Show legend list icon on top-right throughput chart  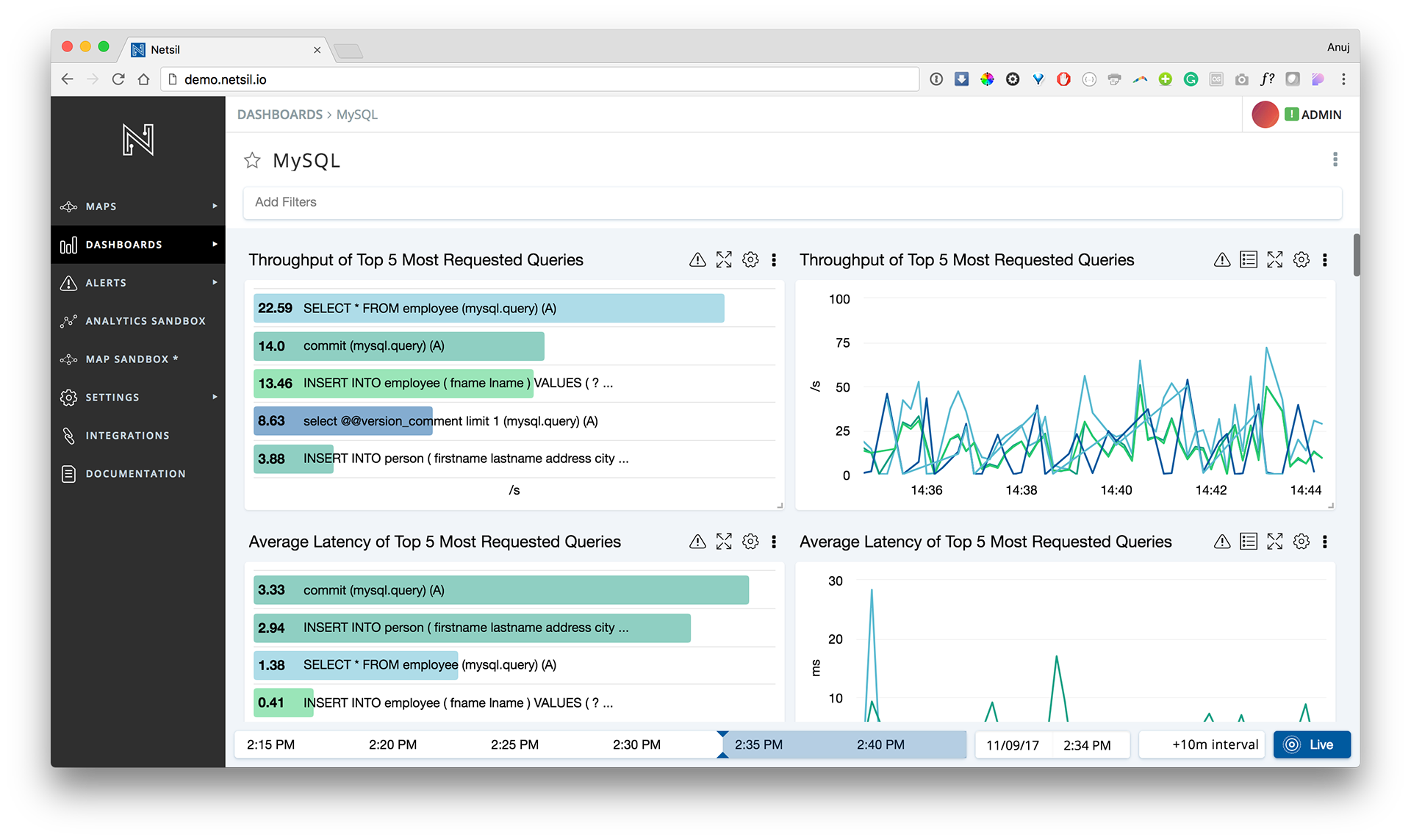[x=1248, y=260]
